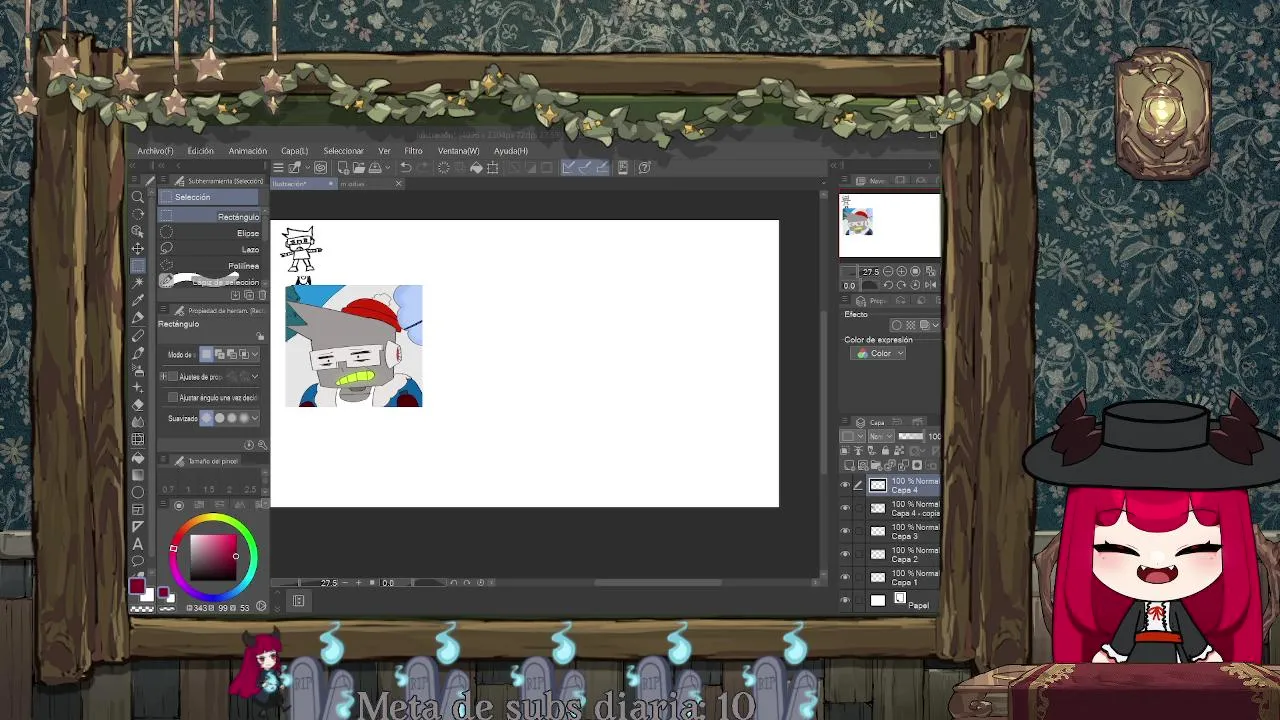Select the Balloon tool
Image resolution: width=1280 pixels, height=720 pixels.
point(138,560)
